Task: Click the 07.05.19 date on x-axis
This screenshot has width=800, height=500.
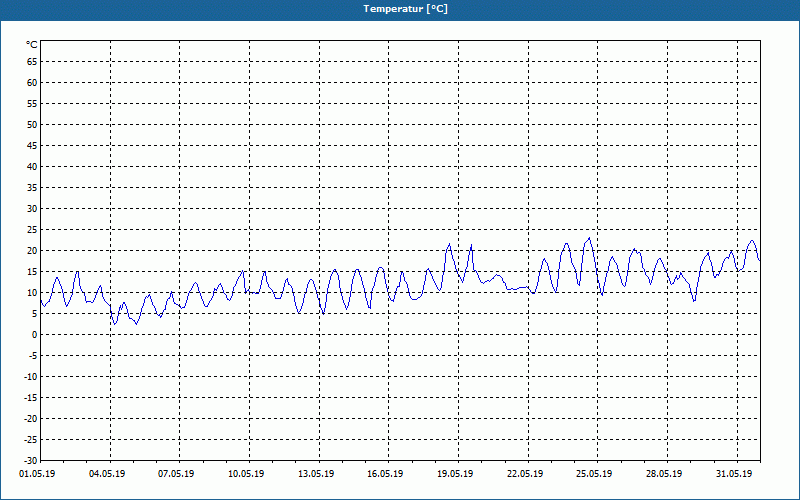Action: 177,474
